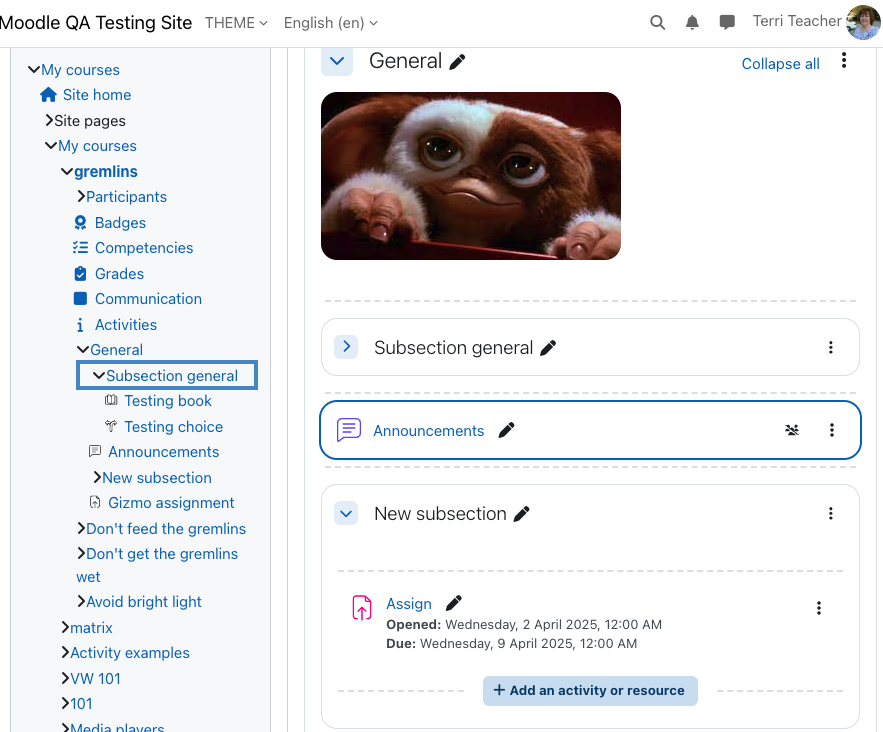Expand the Participants tree node

(x=81, y=197)
